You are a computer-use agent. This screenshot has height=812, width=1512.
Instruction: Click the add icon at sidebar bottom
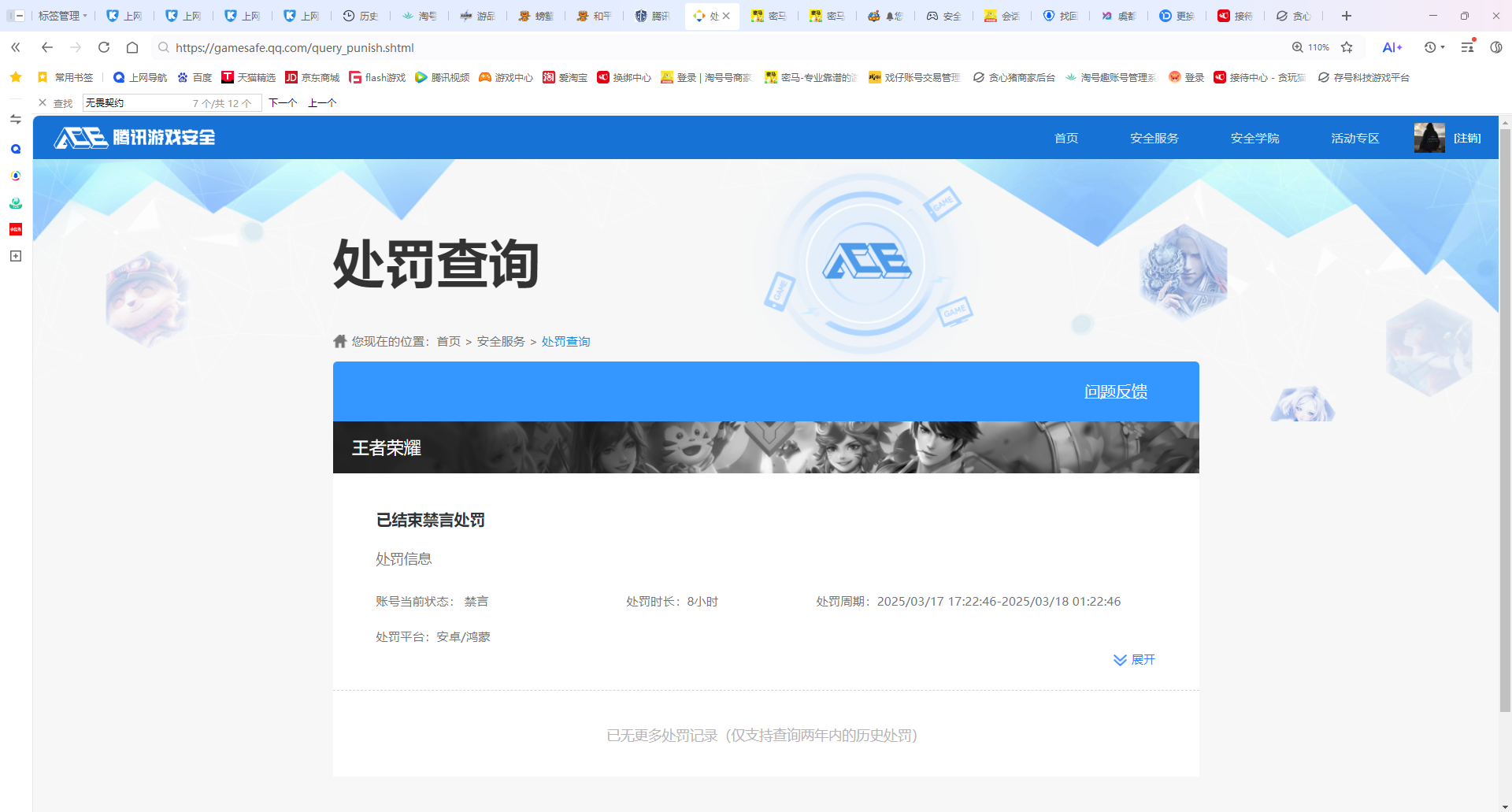pyautogui.click(x=15, y=256)
